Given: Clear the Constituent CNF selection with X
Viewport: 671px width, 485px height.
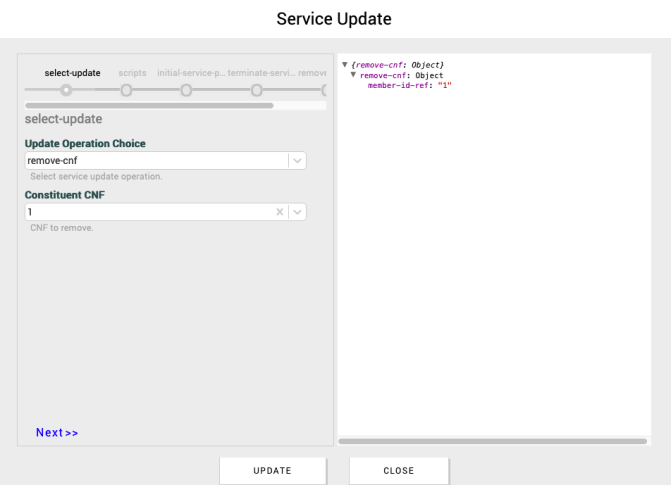Looking at the screenshot, I should coord(280,212).
